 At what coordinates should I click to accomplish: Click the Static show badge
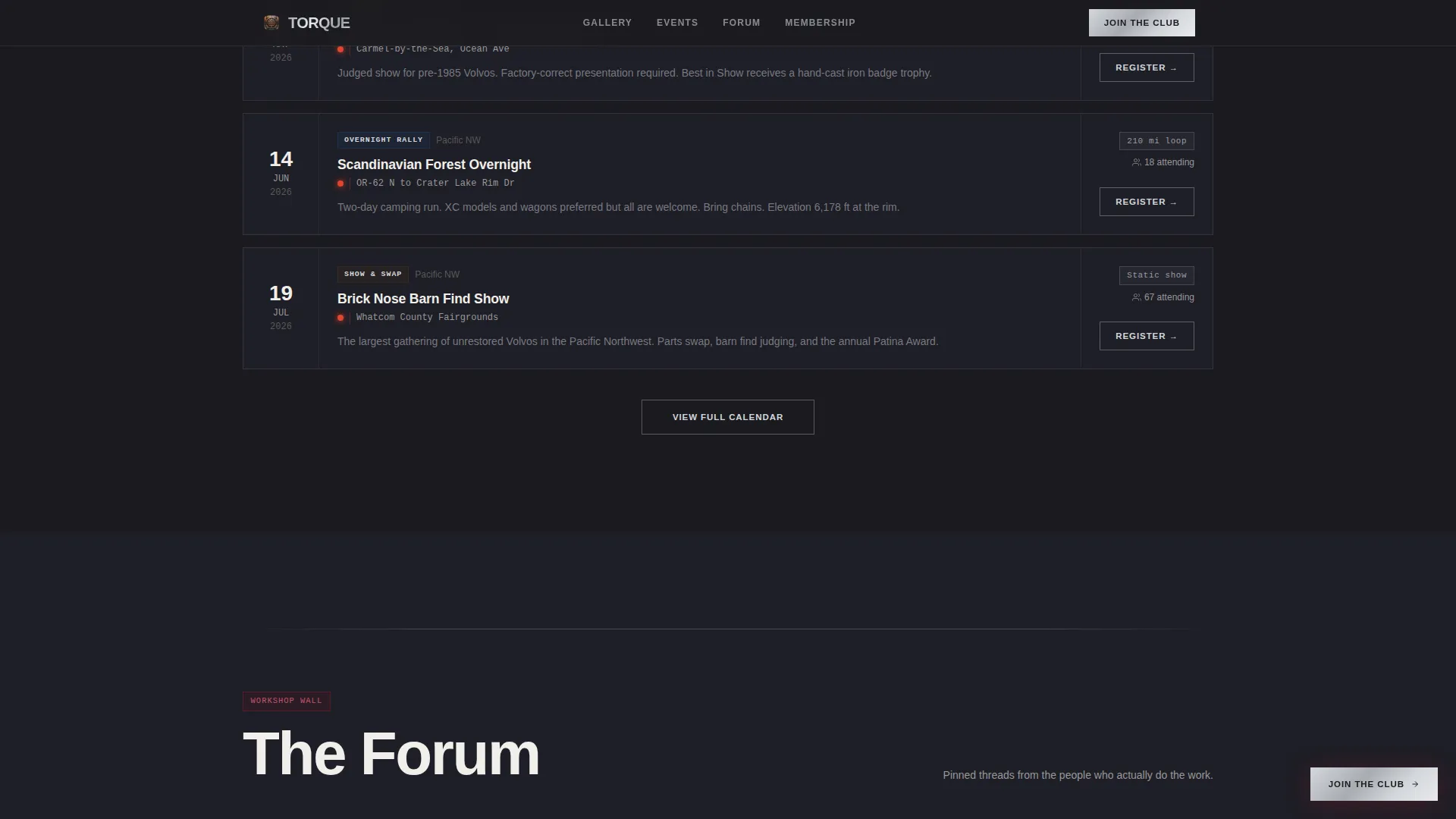[x=1156, y=275]
